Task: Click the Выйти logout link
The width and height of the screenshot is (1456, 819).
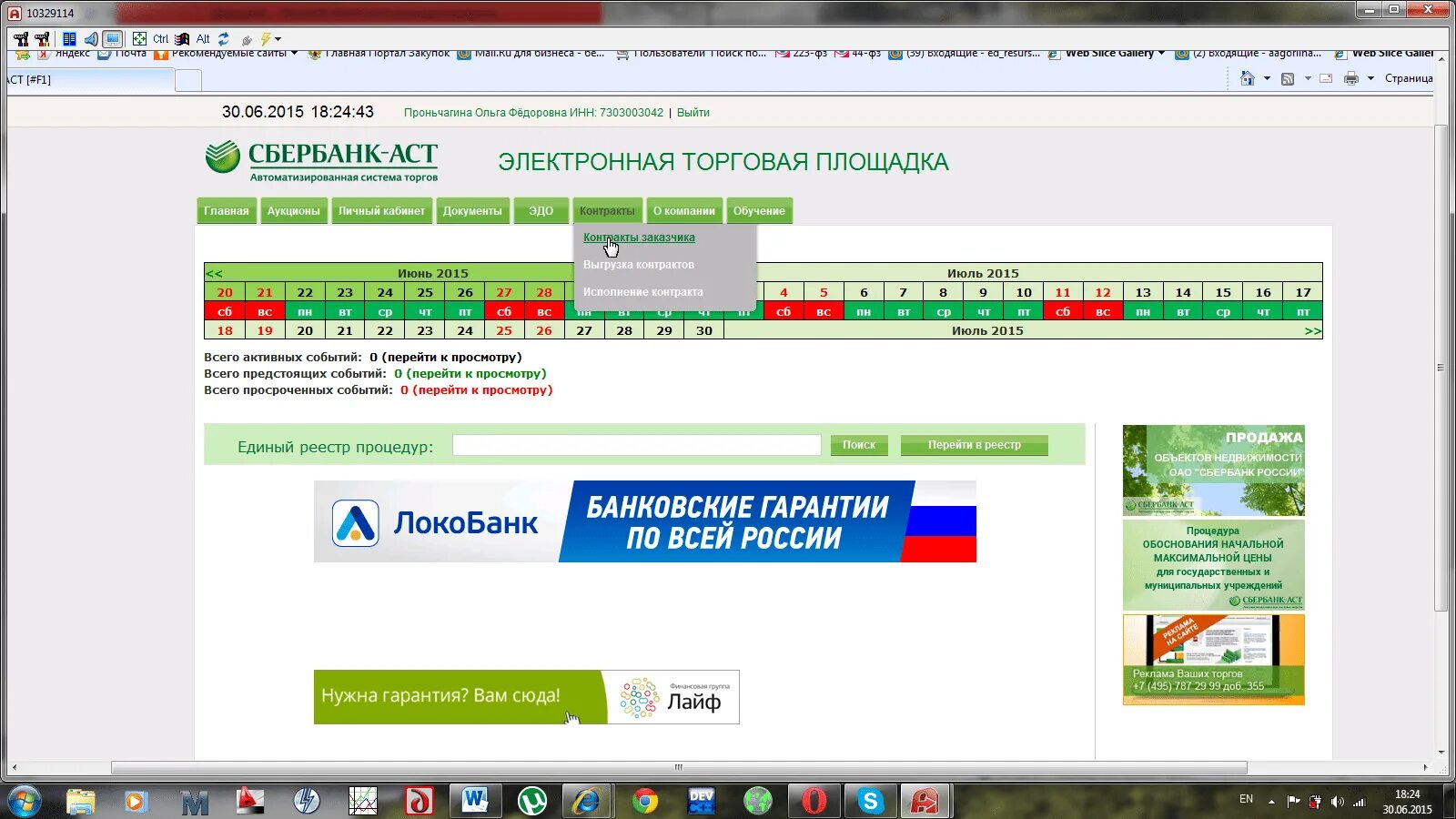Action: (x=693, y=113)
